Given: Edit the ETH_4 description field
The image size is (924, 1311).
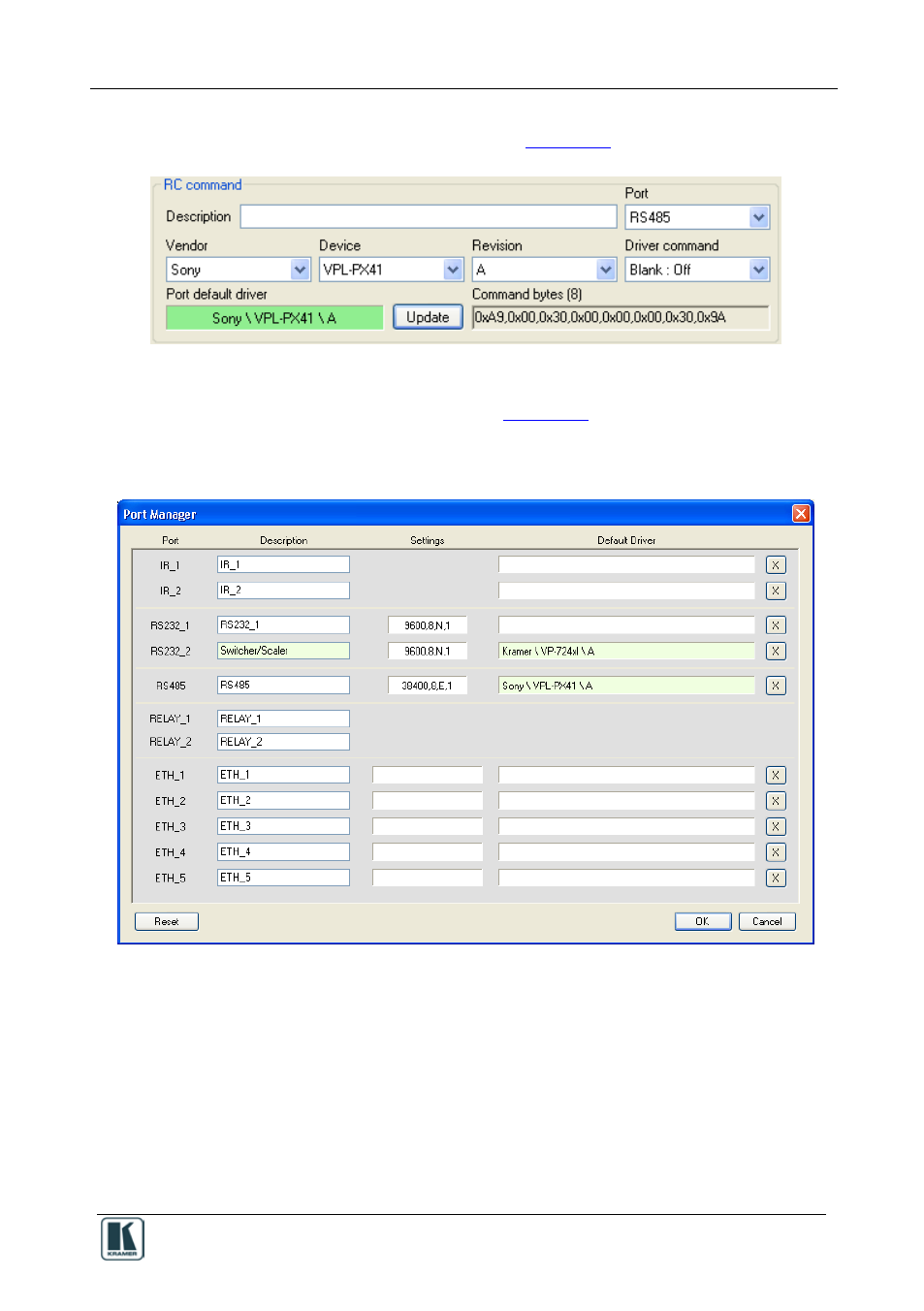Looking at the screenshot, I should pyautogui.click(x=283, y=851).
